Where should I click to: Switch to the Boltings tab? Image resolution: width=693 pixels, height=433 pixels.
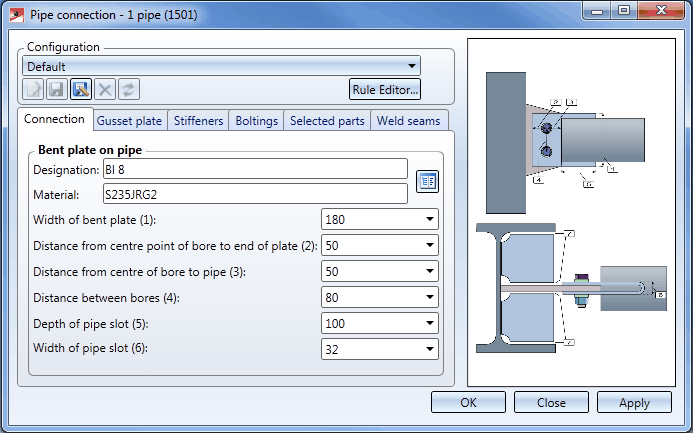[256, 121]
